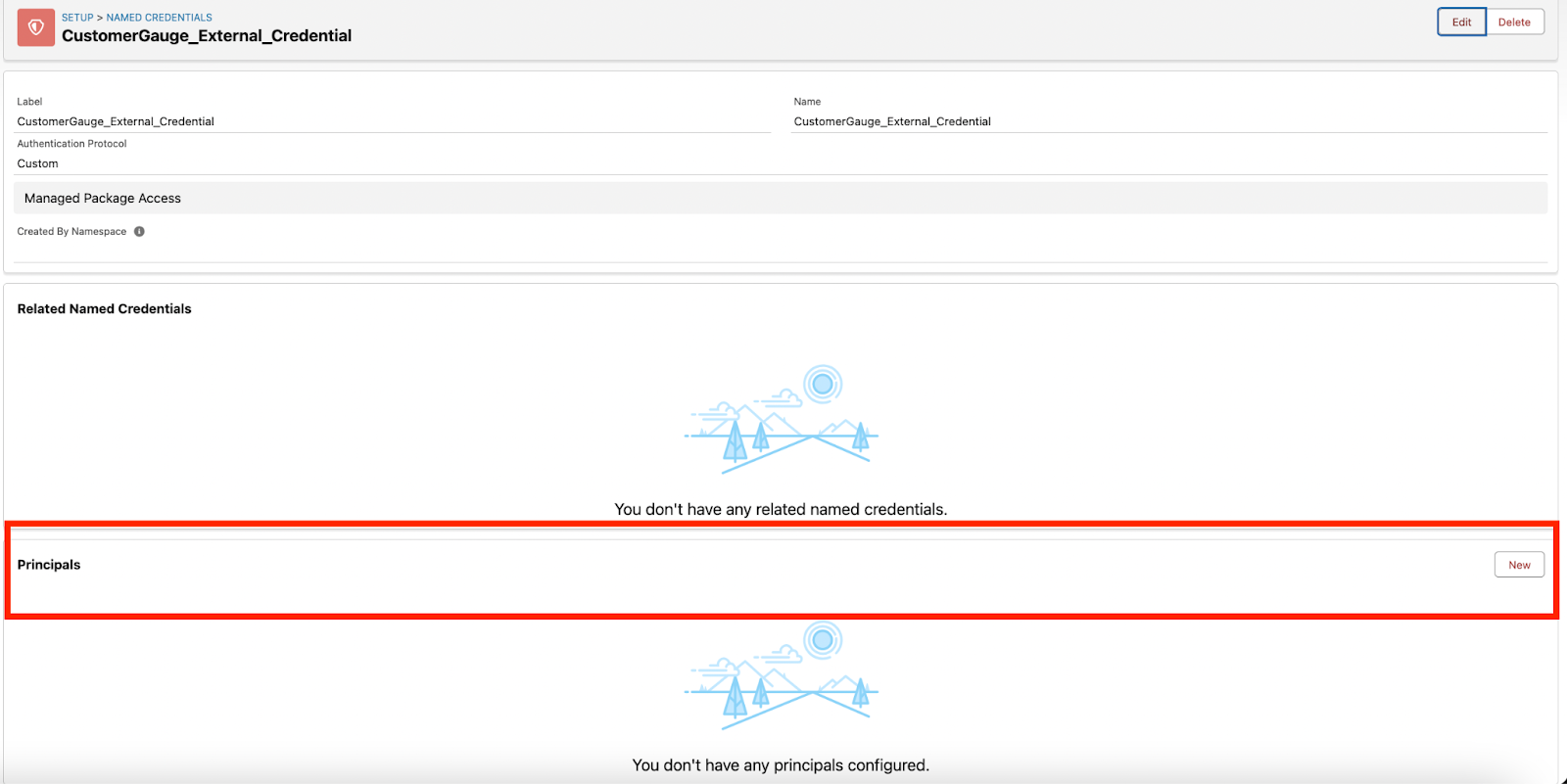Click the Managed Package Access section header
Viewport: 1567px width, 784px height.
click(x=781, y=198)
